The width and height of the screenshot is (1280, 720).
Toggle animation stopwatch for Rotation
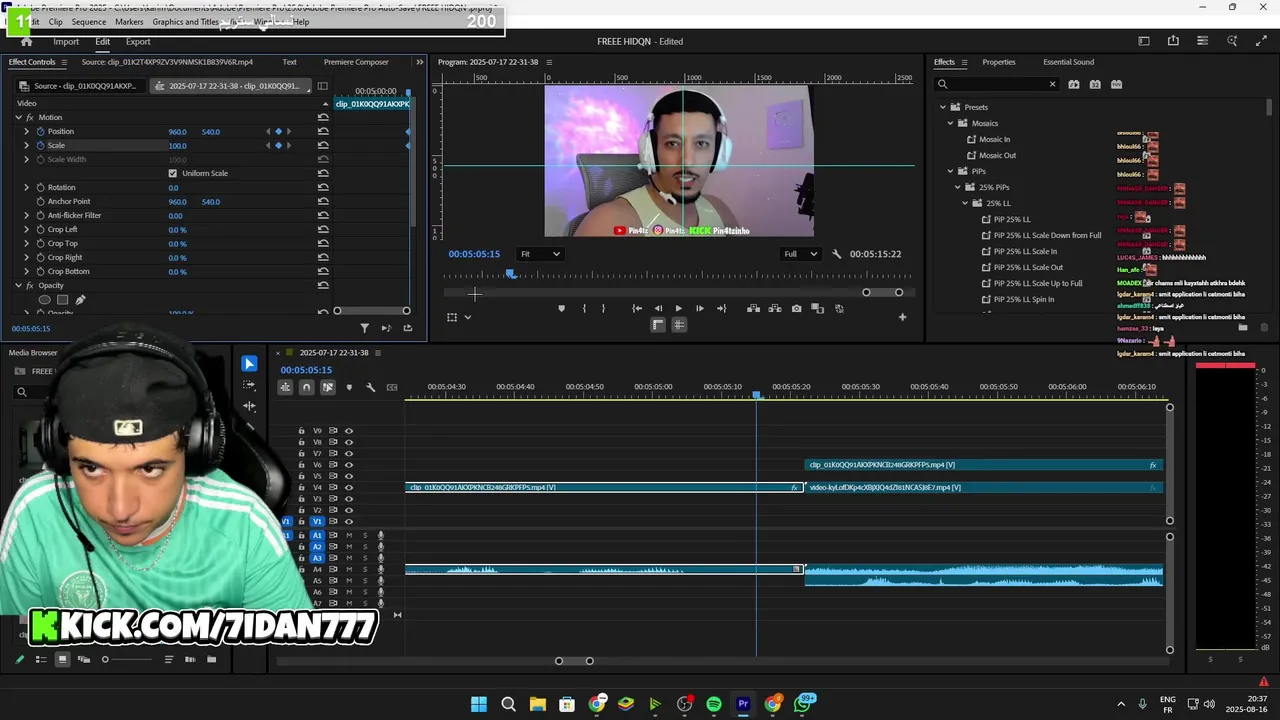40,188
